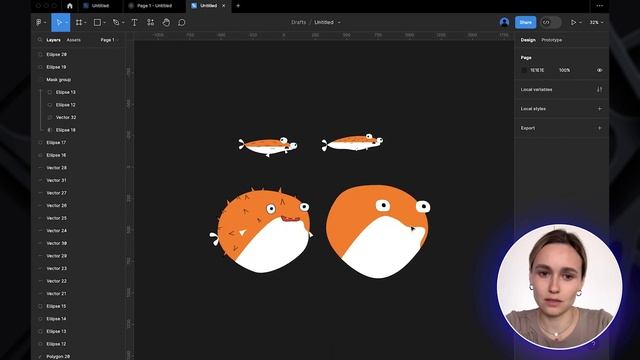
Task: Select the small spotted fish on the left
Action: tap(268, 147)
